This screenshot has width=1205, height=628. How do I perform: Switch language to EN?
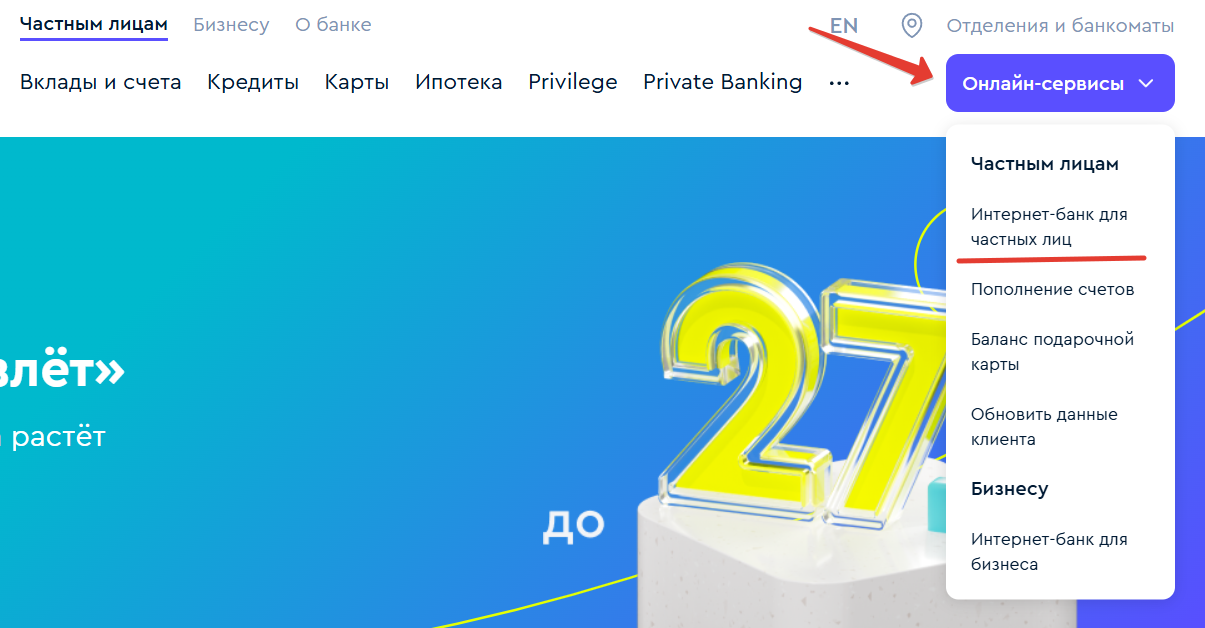click(x=844, y=26)
